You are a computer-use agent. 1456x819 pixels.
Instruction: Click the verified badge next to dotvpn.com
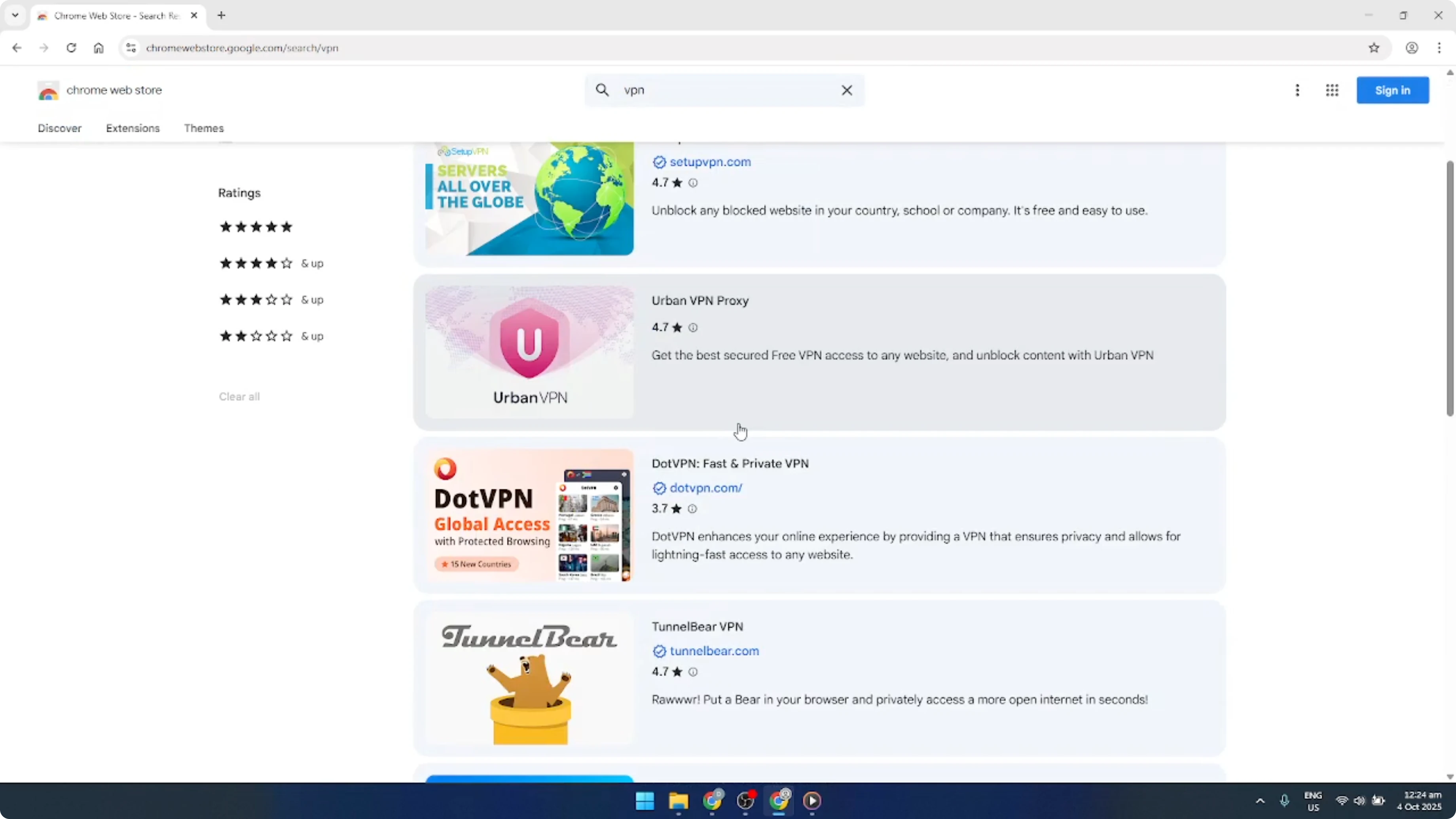pyautogui.click(x=659, y=488)
